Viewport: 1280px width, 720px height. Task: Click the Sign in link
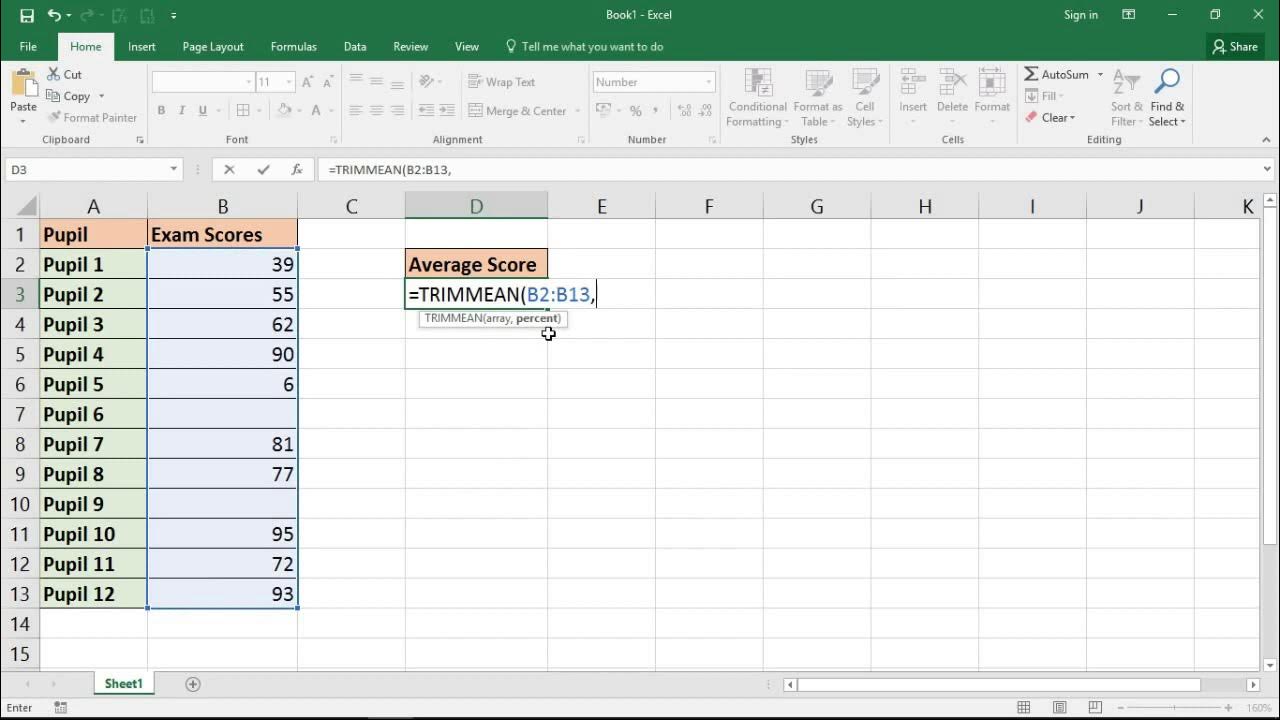(1080, 15)
